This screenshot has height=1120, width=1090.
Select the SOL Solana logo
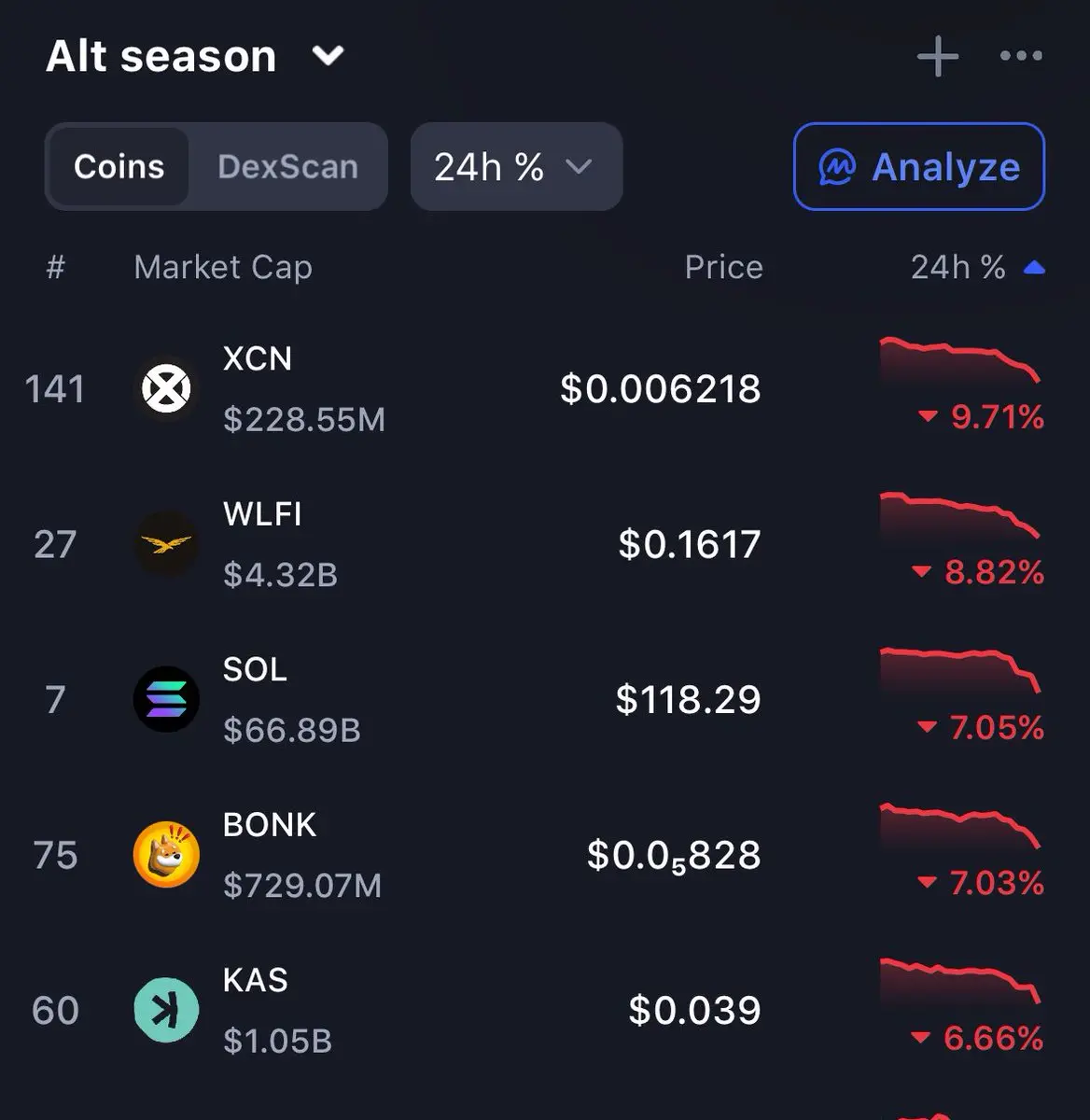point(166,699)
